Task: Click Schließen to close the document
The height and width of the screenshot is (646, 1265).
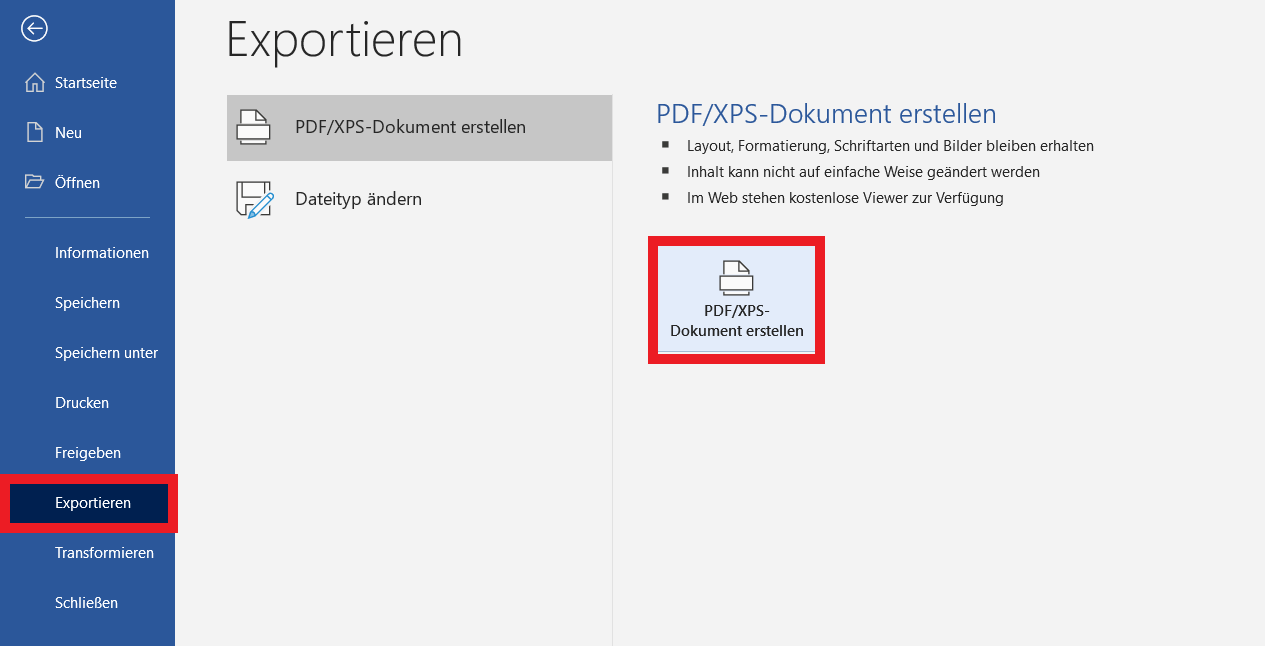Action: pos(86,603)
